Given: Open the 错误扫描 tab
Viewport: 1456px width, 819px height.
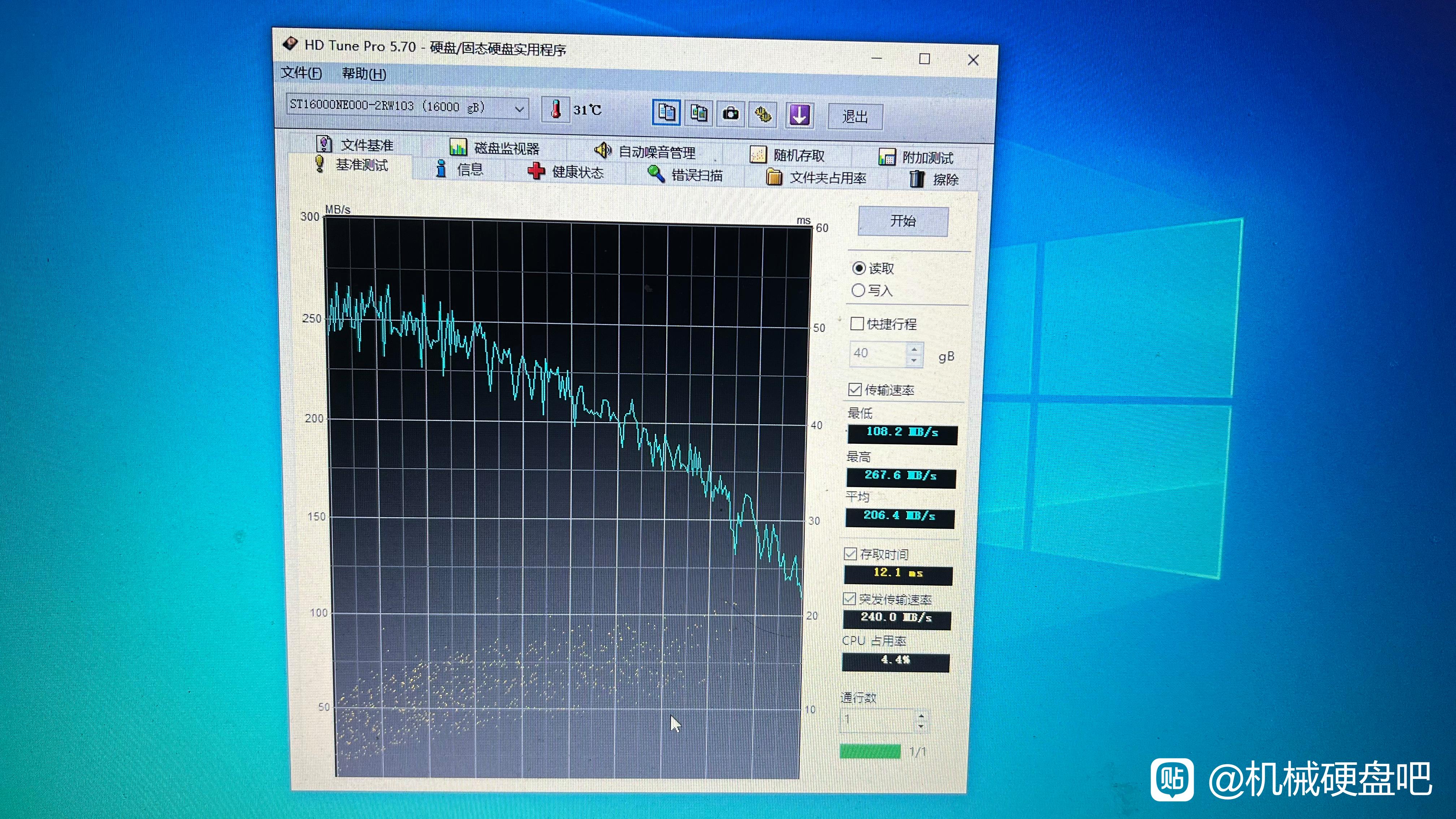Looking at the screenshot, I should coord(685,175).
